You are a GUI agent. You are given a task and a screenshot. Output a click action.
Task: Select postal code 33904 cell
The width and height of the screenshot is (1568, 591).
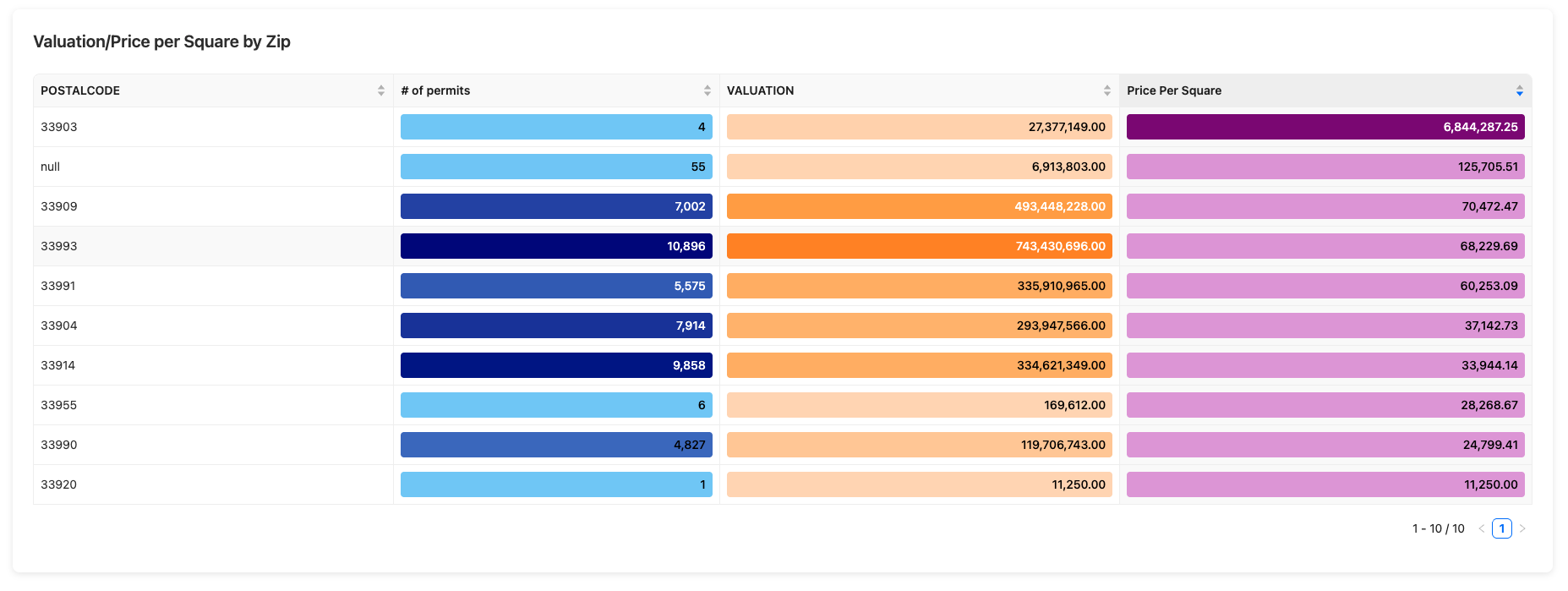click(x=214, y=326)
